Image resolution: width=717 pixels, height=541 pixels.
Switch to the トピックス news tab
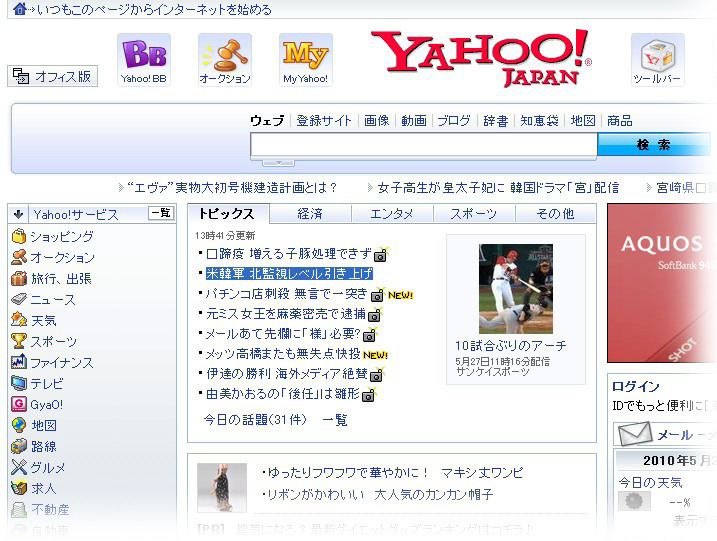click(x=228, y=214)
